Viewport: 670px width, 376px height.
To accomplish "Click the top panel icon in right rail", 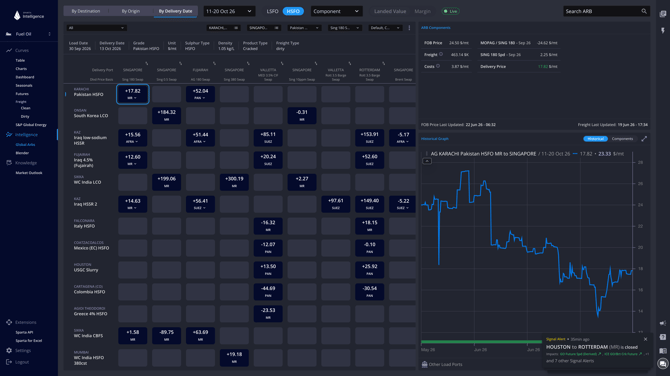I will 663,14.
